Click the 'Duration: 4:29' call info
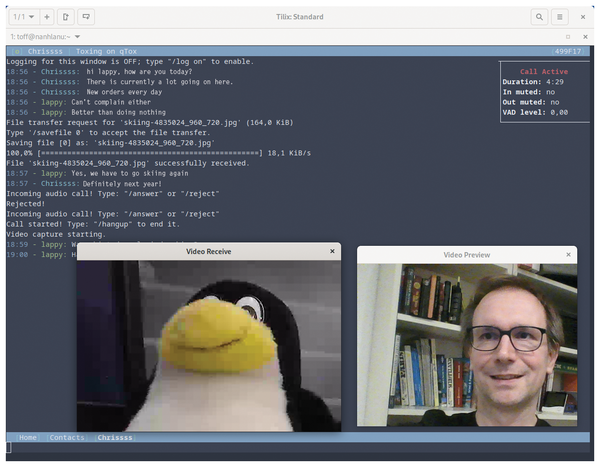This screenshot has width=600, height=467. tap(533, 82)
